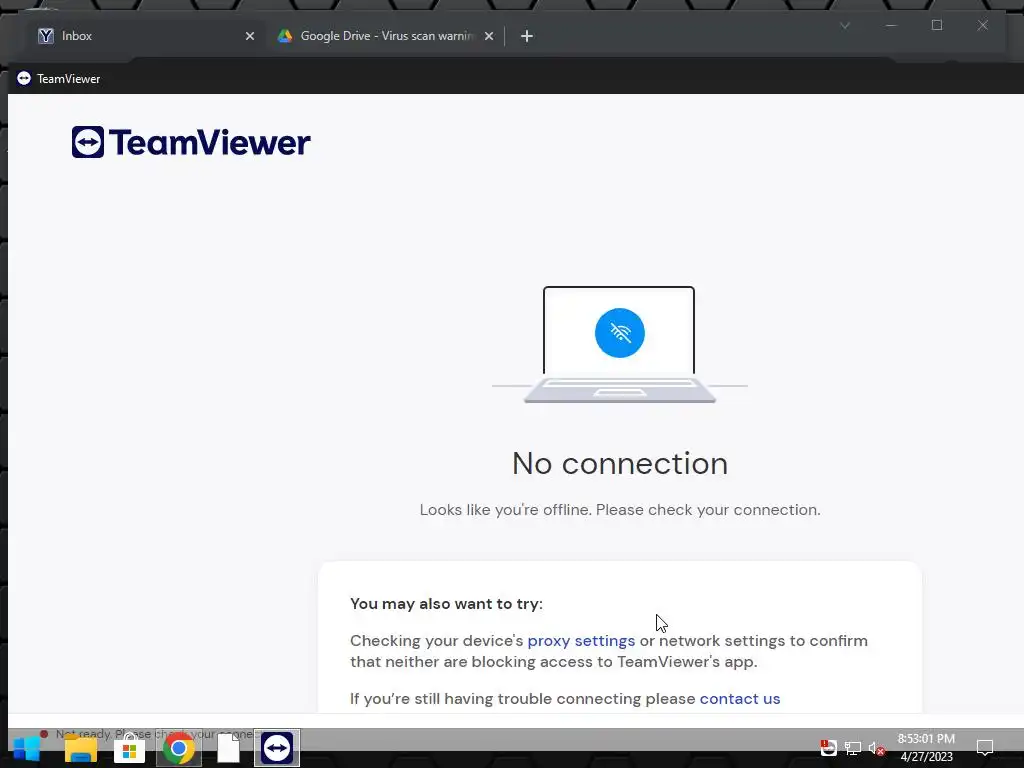
Task: Open File Explorer from the taskbar
Action: 81,748
